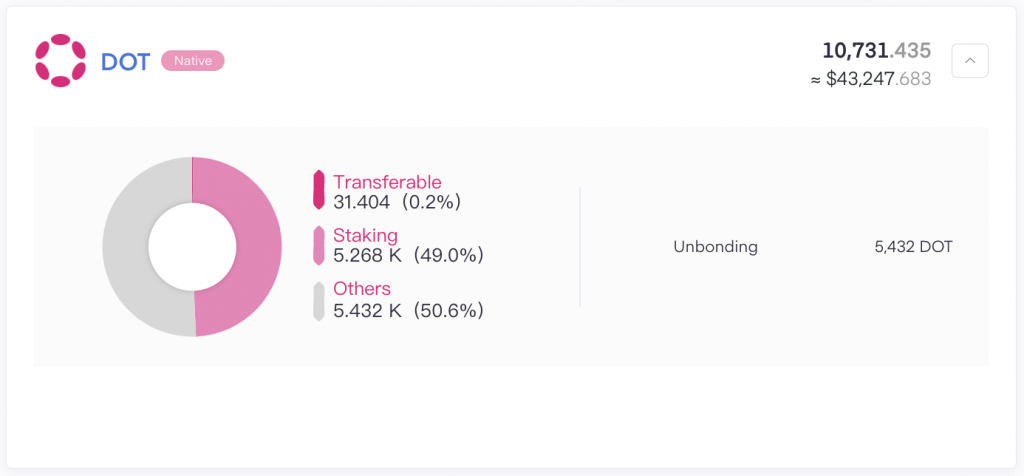This screenshot has width=1024, height=476.
Task: Click the grey Others segment of donut chart
Action: tap(125, 247)
